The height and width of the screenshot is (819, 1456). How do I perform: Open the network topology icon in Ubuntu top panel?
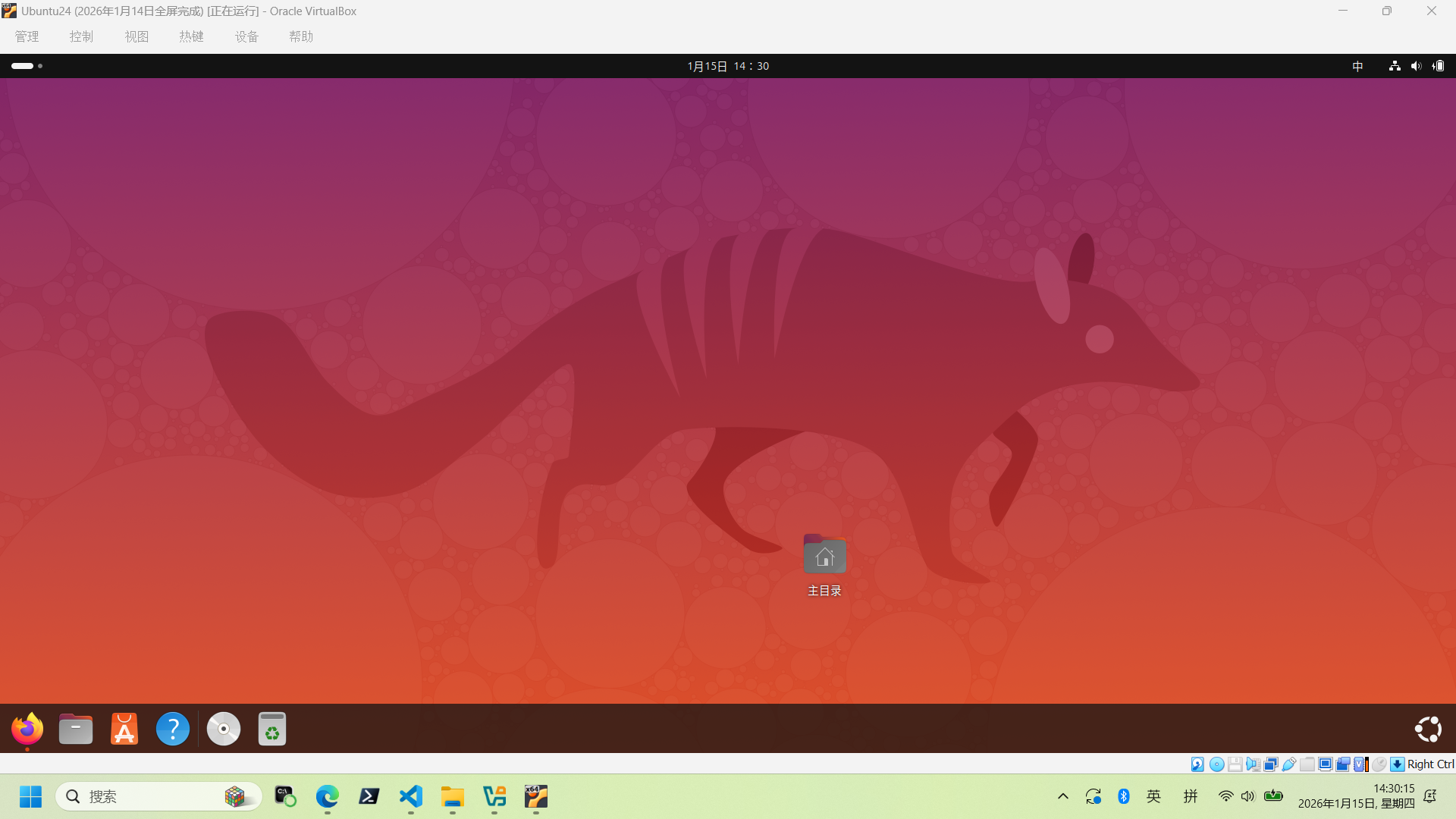1394,66
